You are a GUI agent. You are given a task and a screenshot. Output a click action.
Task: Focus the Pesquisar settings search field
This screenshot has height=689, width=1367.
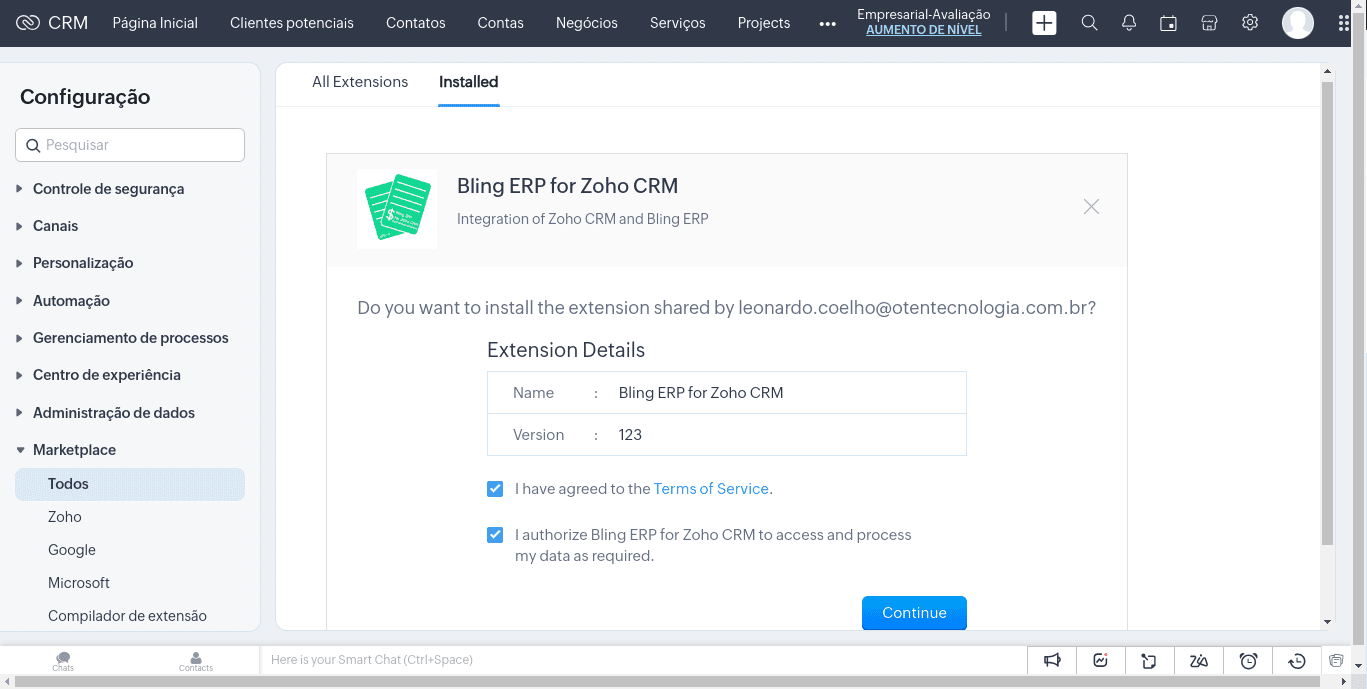[130, 145]
